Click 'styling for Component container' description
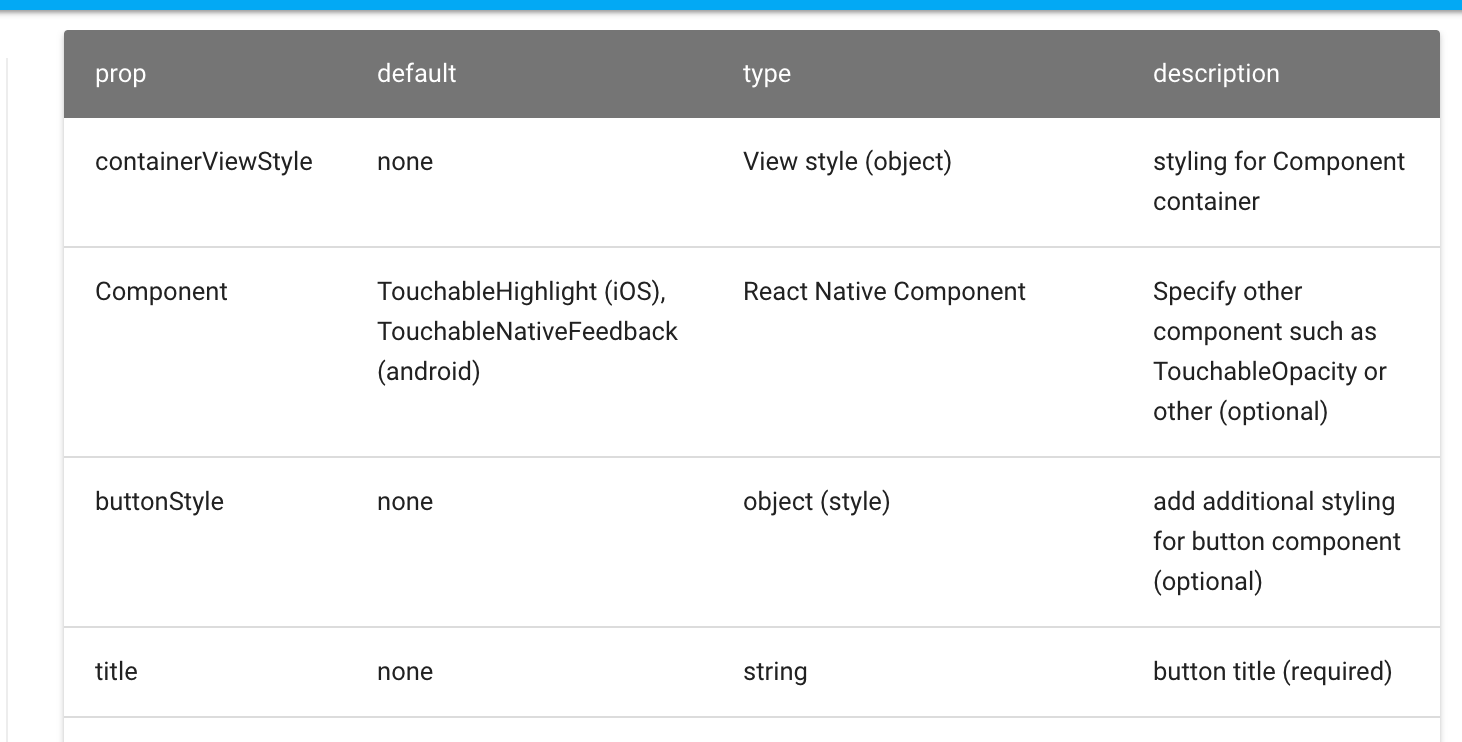 point(1280,181)
